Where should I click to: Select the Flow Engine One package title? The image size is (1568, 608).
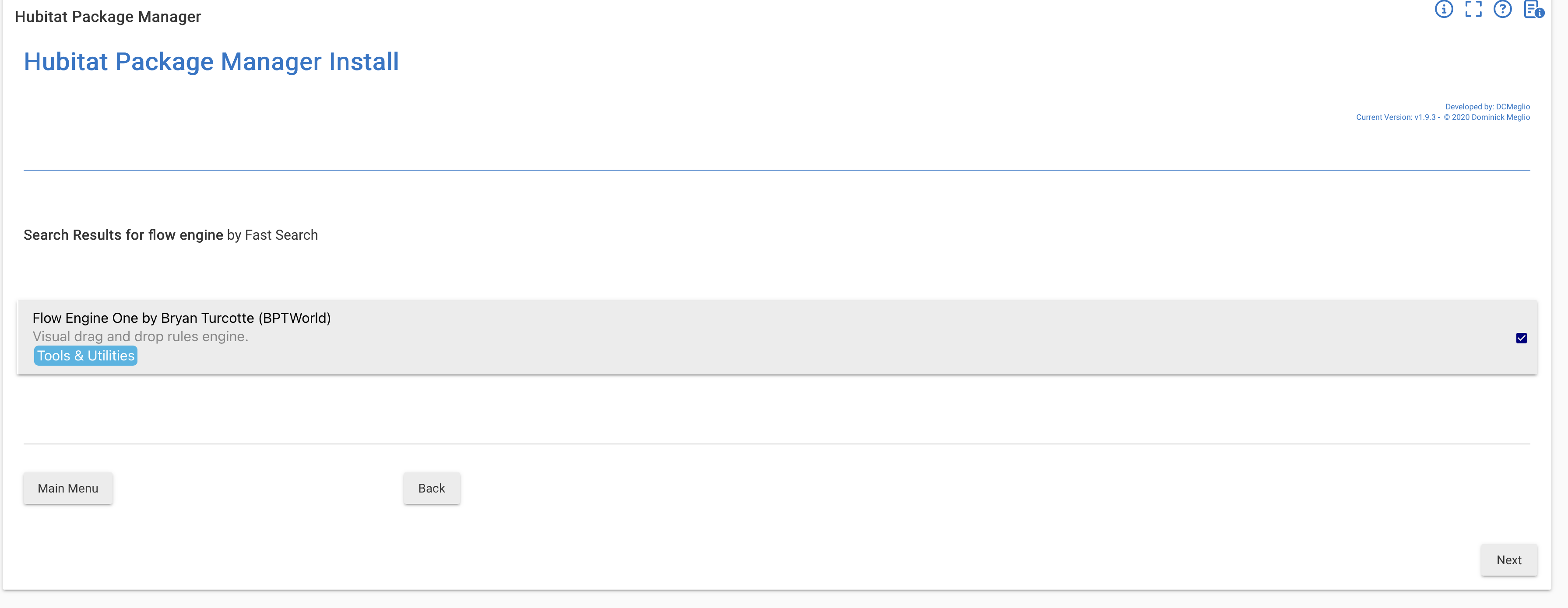coord(181,318)
